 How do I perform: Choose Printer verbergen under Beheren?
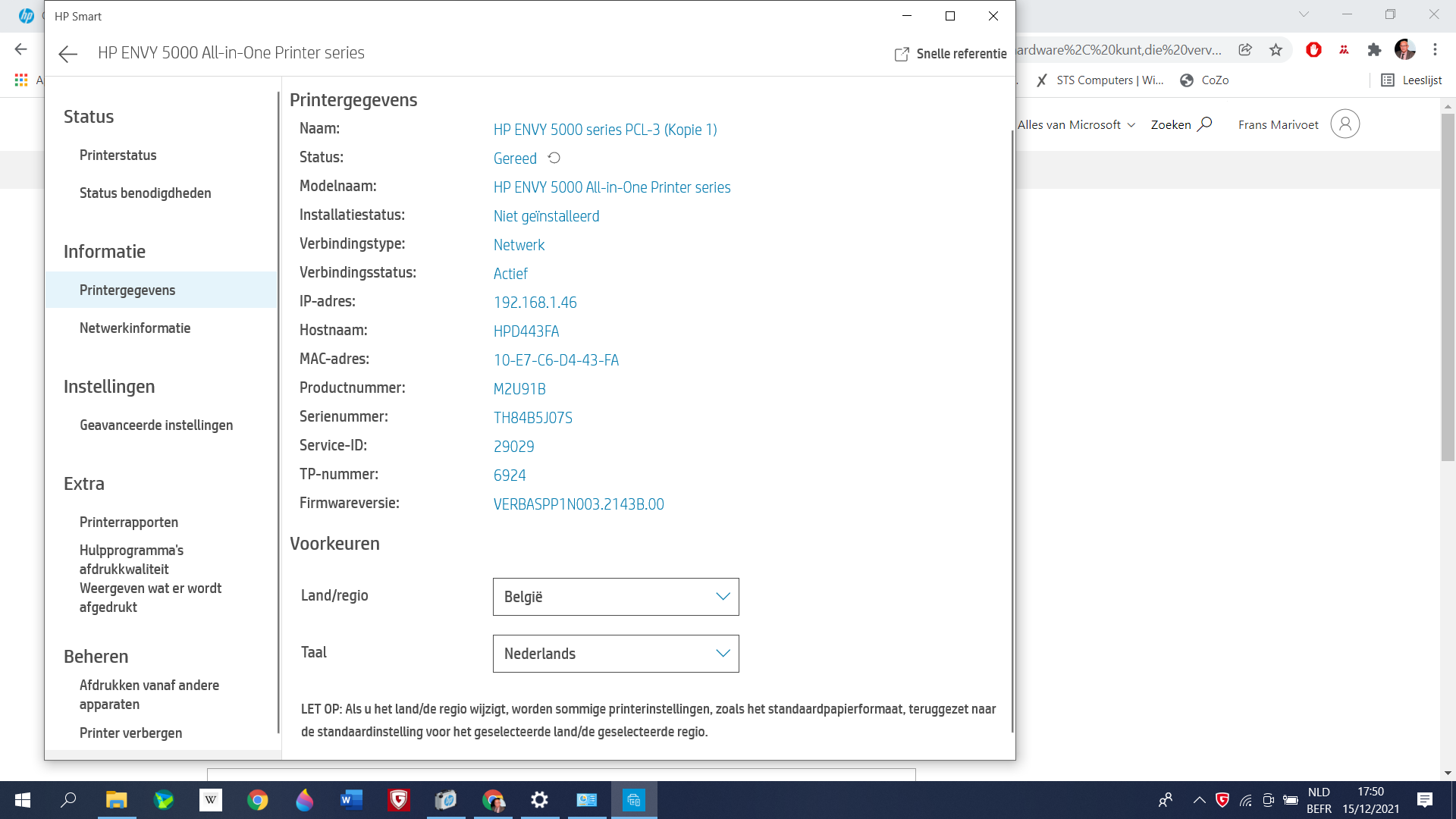coord(130,733)
